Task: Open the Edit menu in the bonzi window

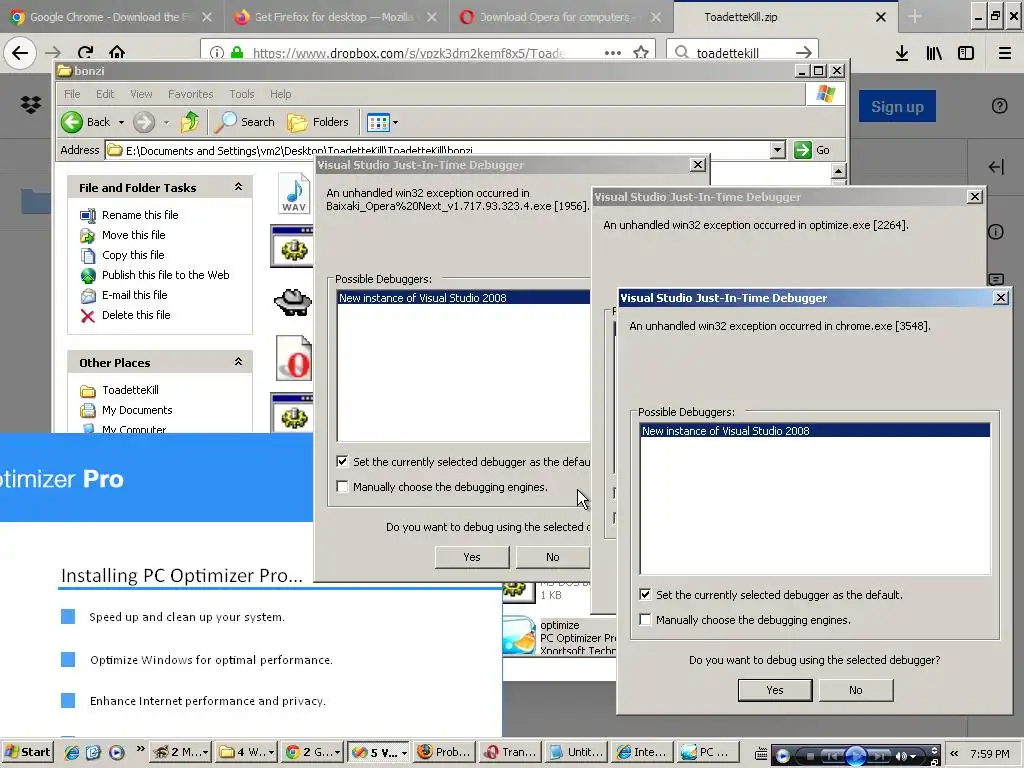Action: click(x=104, y=94)
